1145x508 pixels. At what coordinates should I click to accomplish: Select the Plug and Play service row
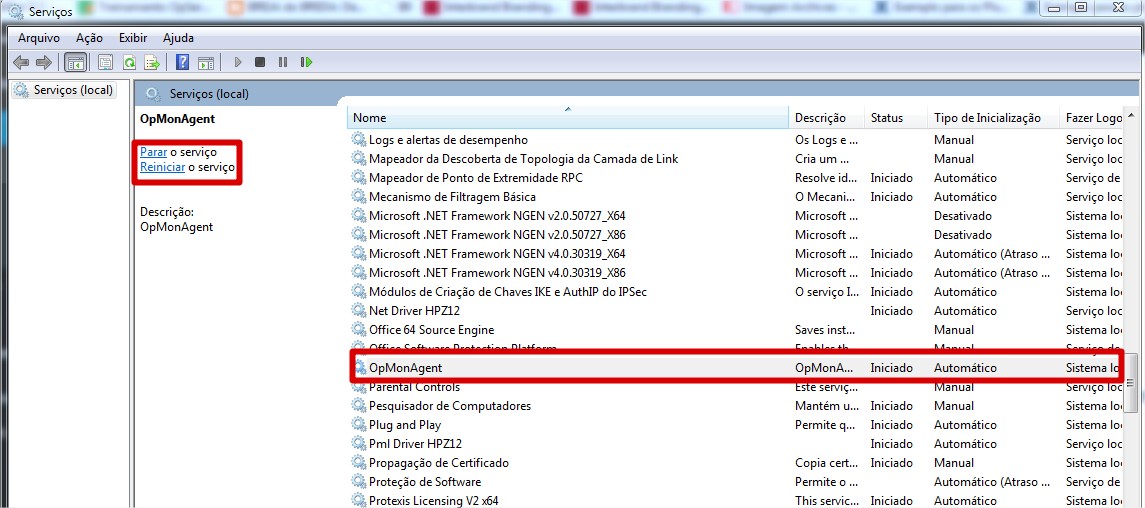tap(405, 425)
